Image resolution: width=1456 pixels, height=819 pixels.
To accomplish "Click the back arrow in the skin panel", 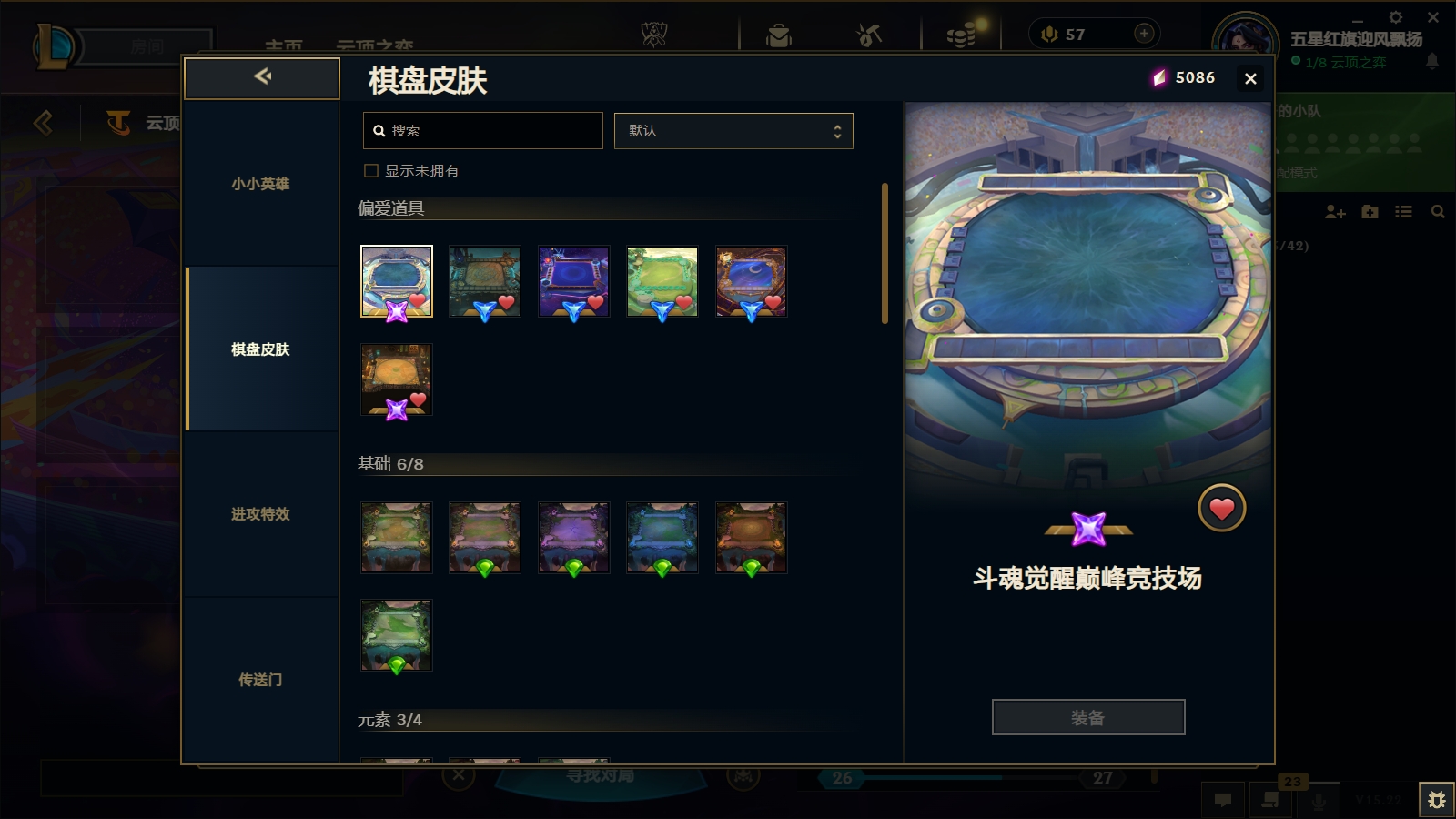I will tap(262, 77).
